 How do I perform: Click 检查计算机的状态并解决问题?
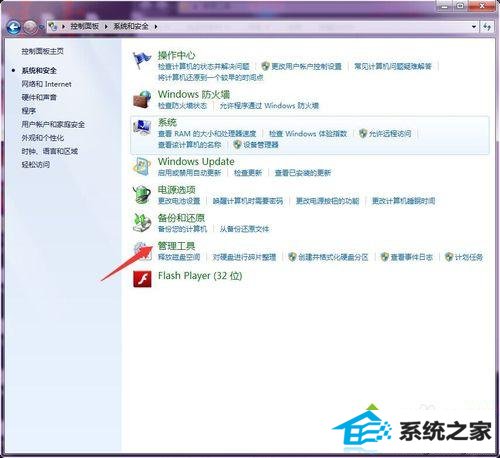pyautogui.click(x=204, y=66)
